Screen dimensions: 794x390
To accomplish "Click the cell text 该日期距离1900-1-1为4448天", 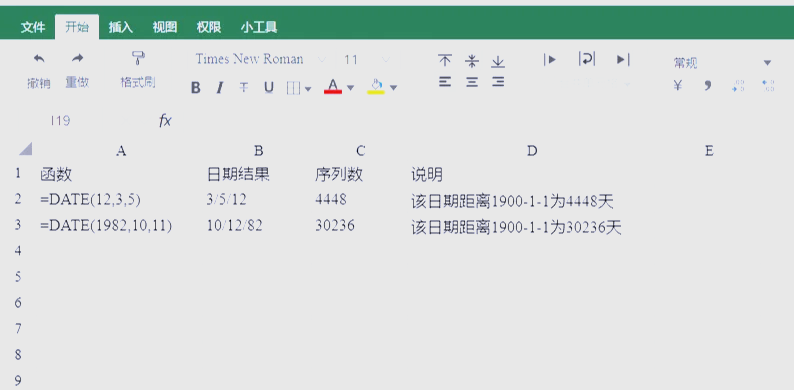I will click(512, 202).
